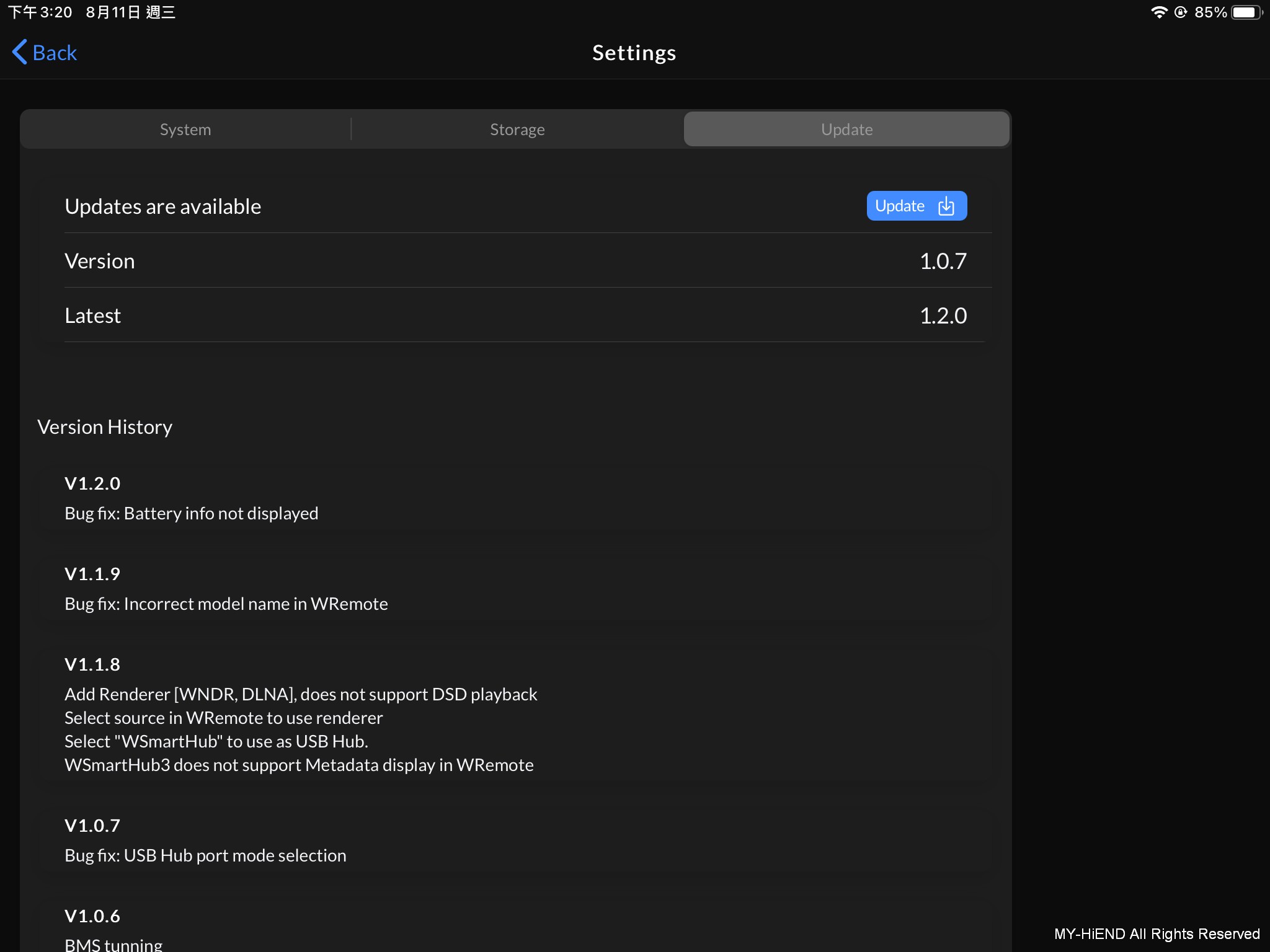
Task: Select the V1.1.8 history entry
Action: coord(93,664)
